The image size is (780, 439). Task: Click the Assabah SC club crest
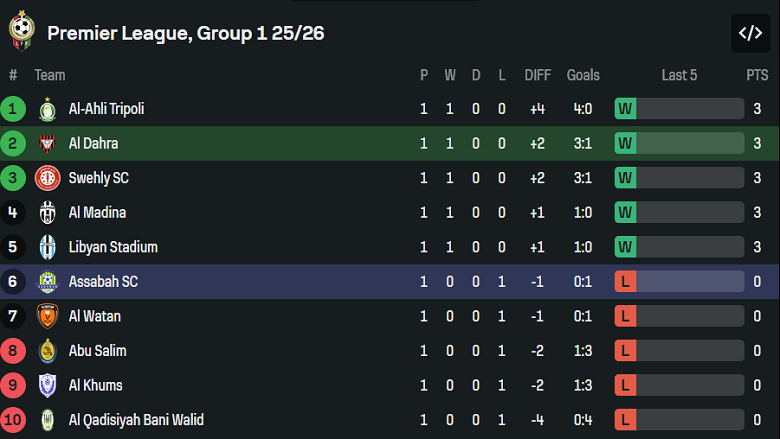(x=48, y=282)
